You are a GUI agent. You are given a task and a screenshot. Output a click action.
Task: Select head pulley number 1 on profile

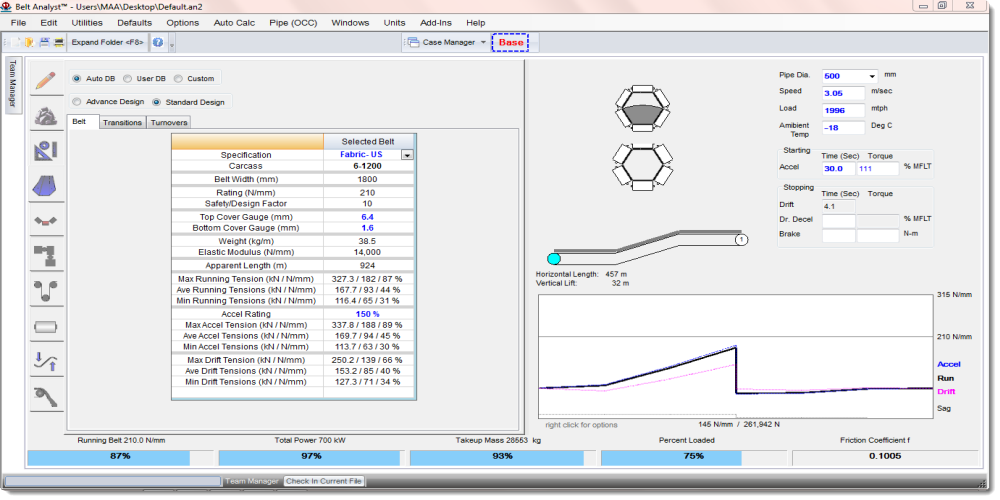click(x=741, y=240)
